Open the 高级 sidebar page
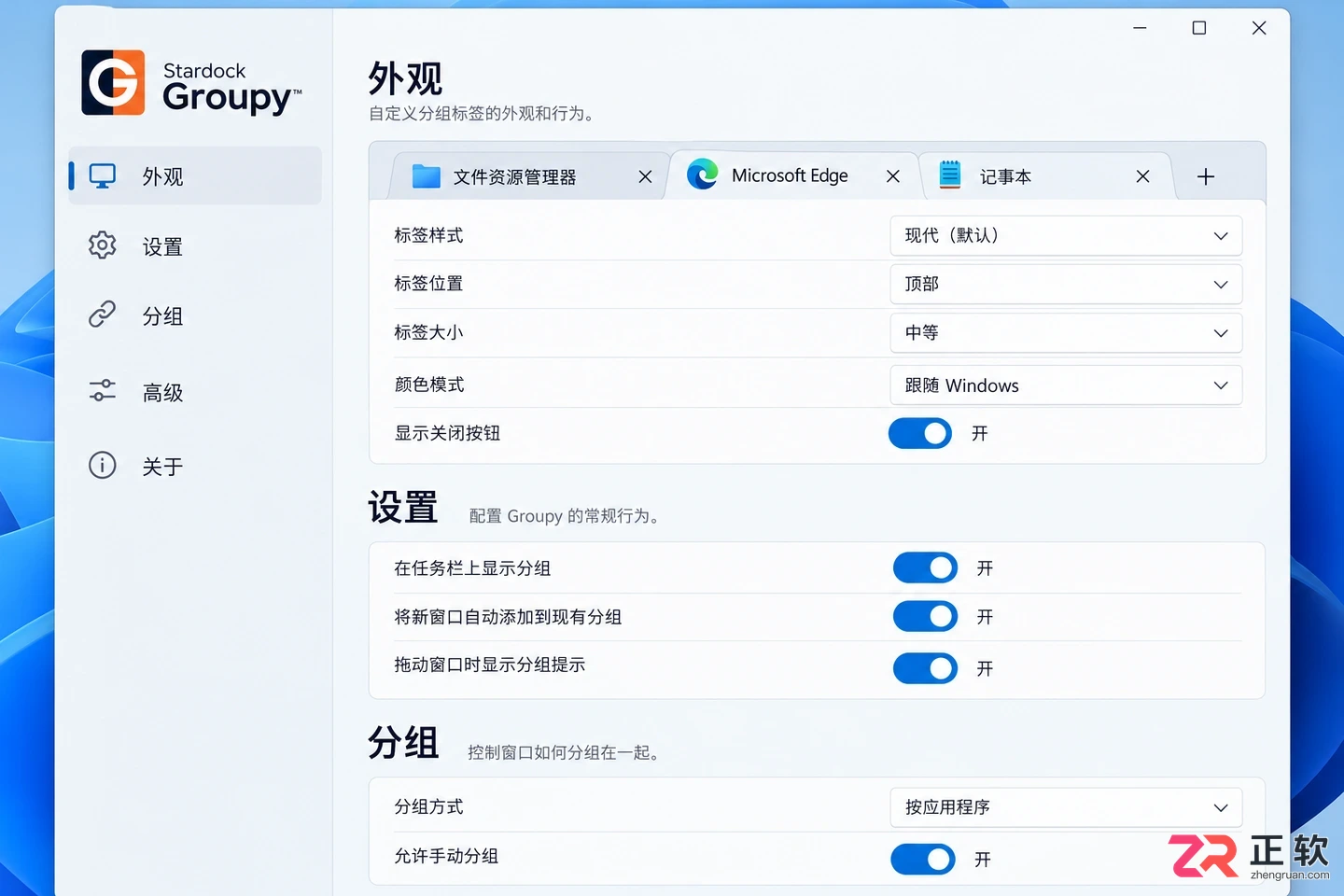Screen dimensions: 1344x896 pyautogui.click(x=195, y=392)
